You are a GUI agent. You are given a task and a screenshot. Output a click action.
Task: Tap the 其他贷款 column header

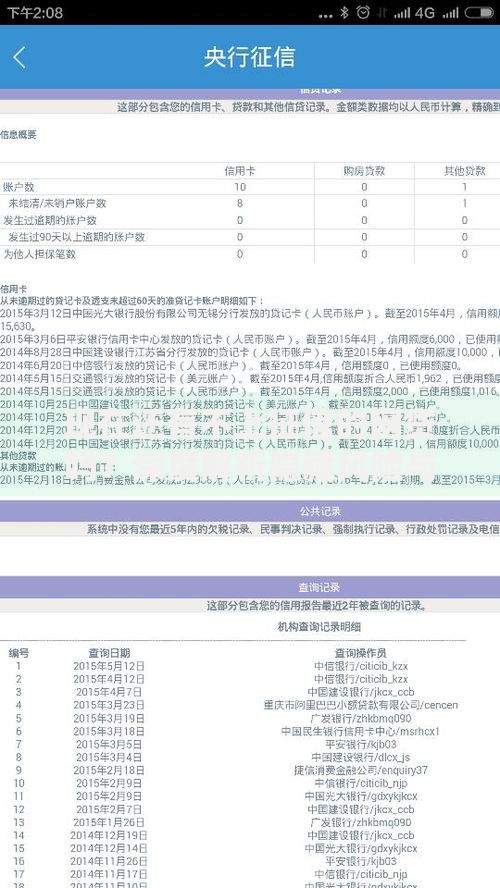[464, 170]
